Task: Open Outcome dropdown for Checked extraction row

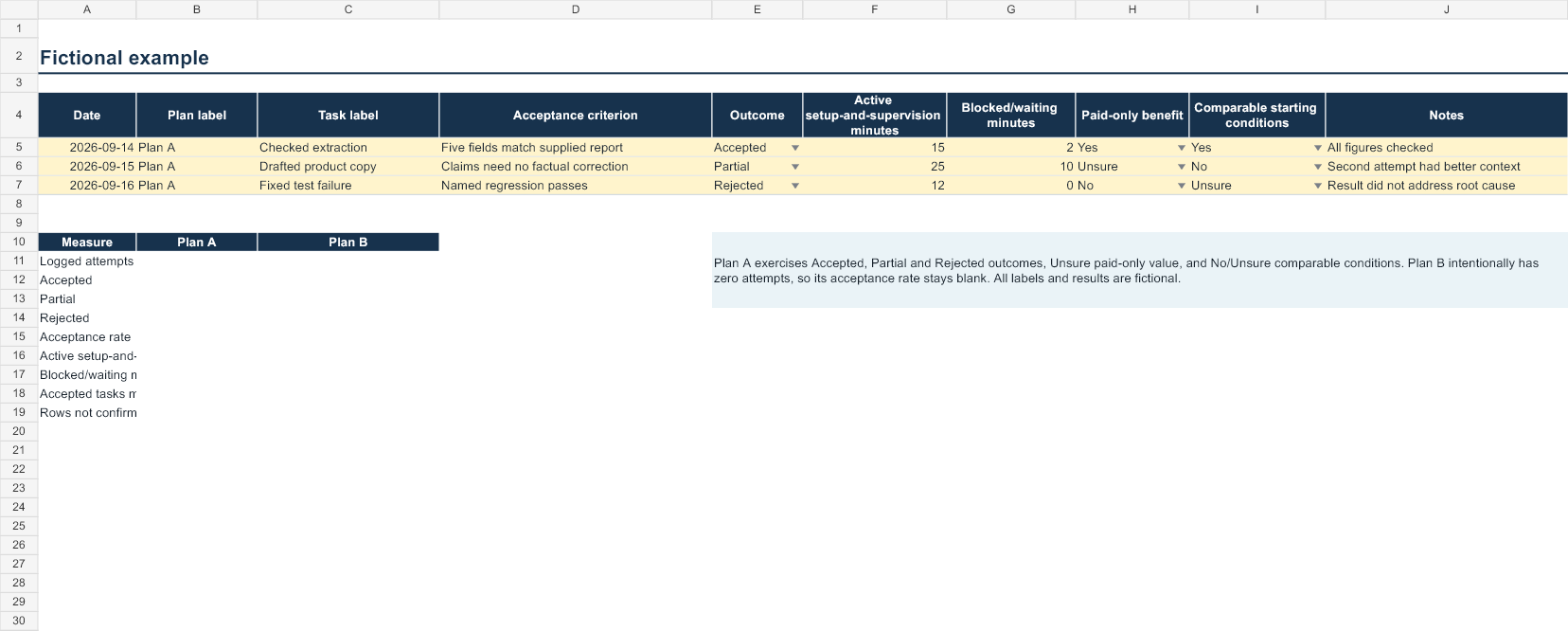Action: (795, 148)
